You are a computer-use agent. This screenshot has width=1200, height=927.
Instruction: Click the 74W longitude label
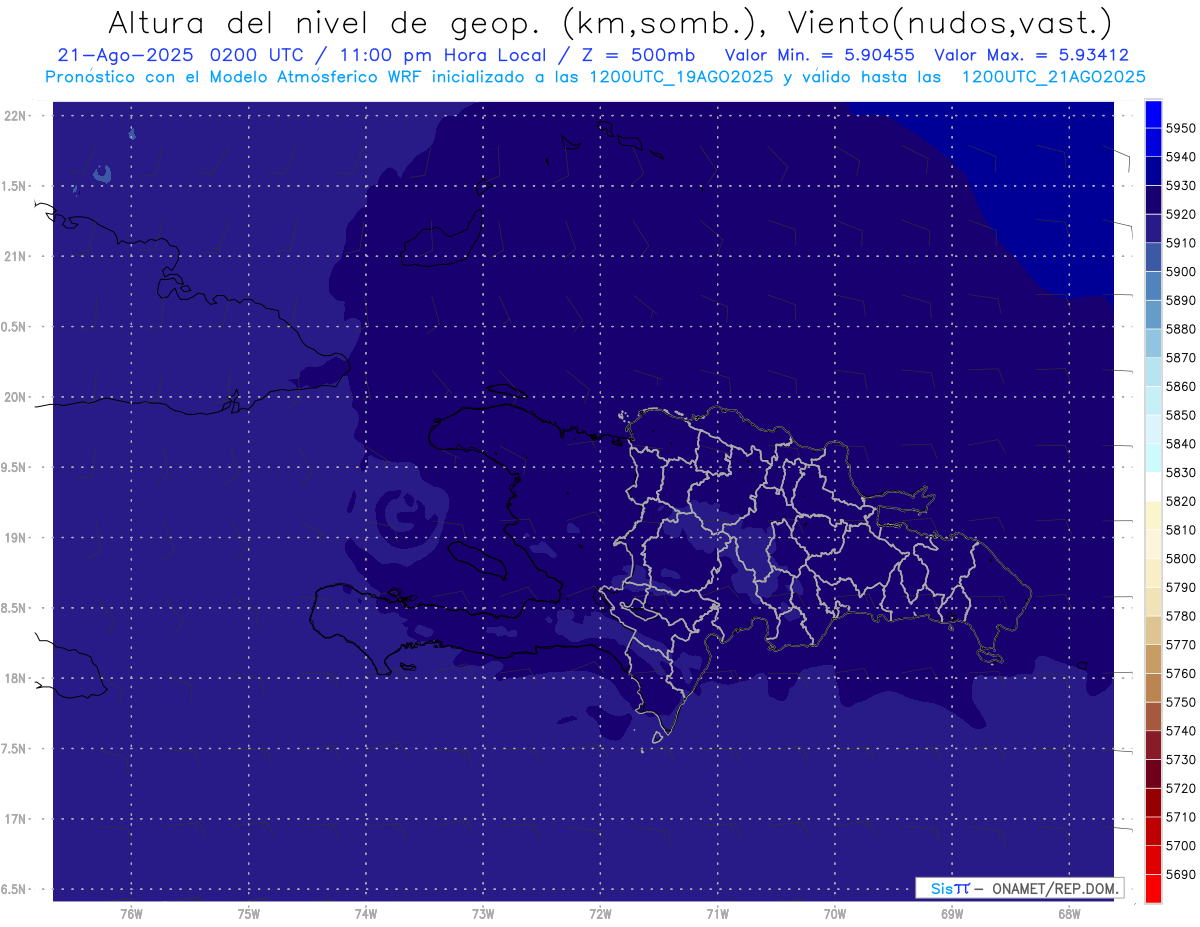366,913
